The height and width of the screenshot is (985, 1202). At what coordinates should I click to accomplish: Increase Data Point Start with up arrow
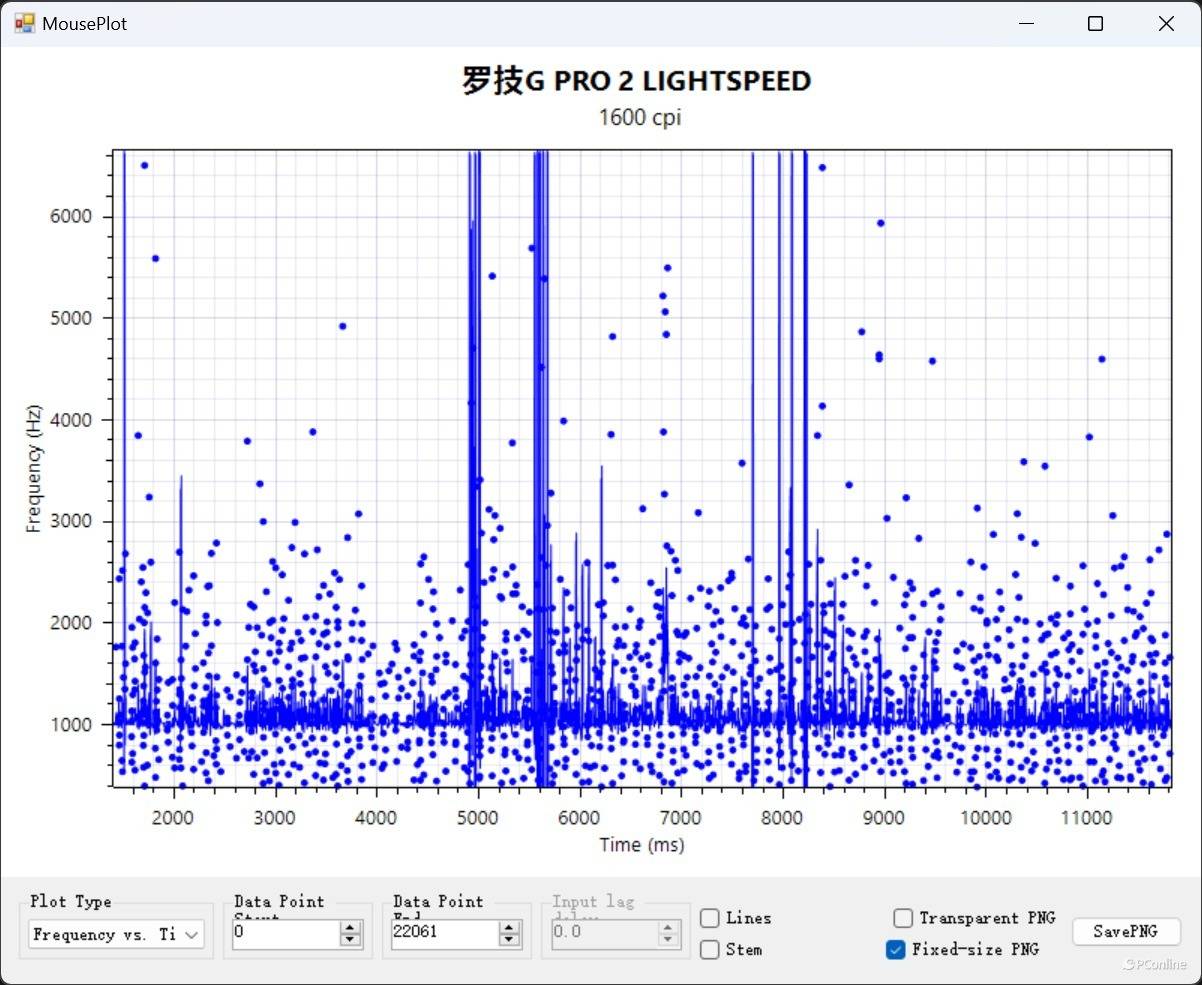[350, 928]
